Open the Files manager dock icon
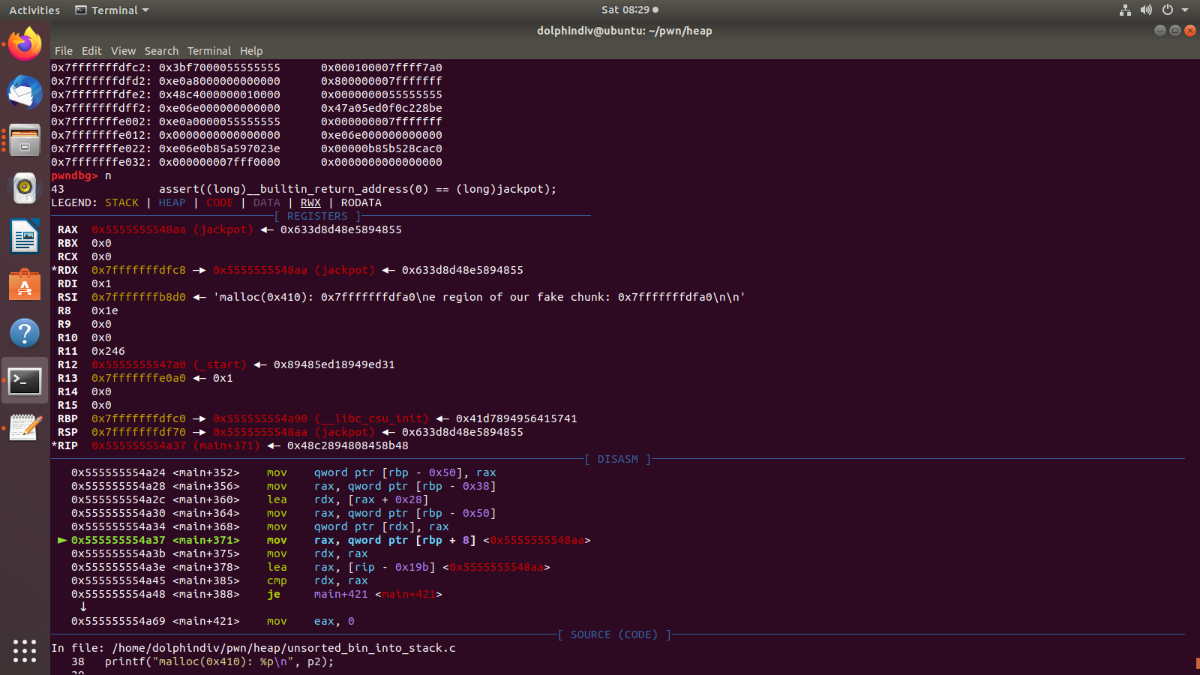The width and height of the screenshot is (1200, 675). click(x=25, y=139)
